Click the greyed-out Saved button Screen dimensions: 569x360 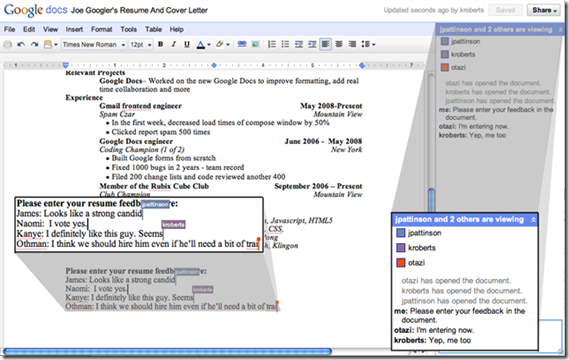pyautogui.click(x=505, y=10)
